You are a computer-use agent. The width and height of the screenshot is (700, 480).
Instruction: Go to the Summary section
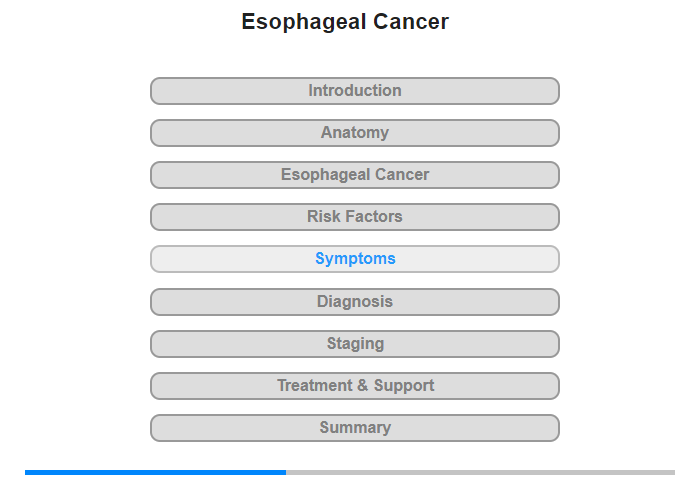coord(354,428)
